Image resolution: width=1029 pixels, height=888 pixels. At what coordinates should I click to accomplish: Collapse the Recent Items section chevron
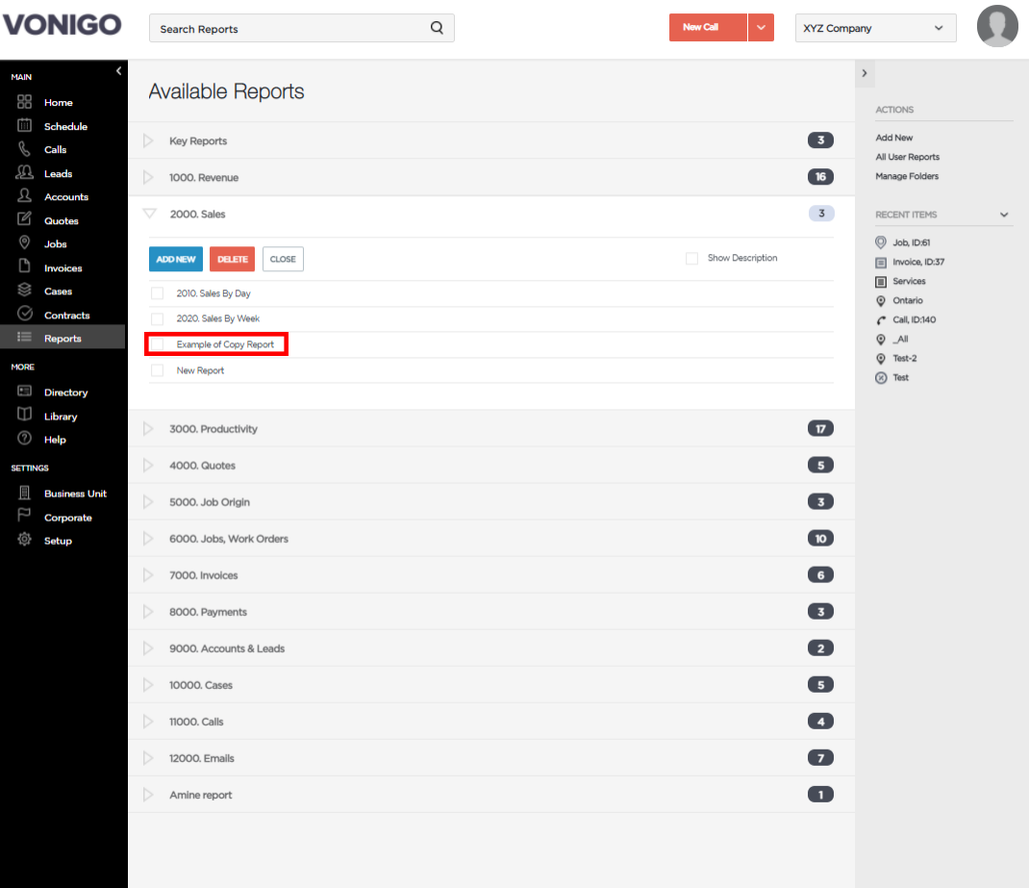point(1004,215)
